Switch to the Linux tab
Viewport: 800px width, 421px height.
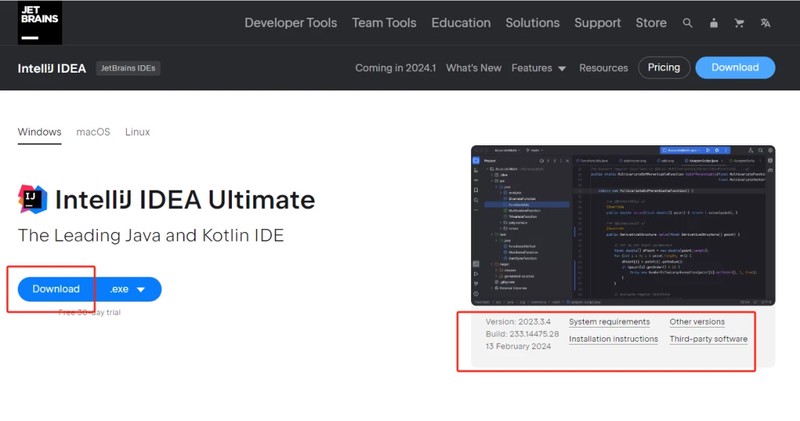[x=137, y=132]
